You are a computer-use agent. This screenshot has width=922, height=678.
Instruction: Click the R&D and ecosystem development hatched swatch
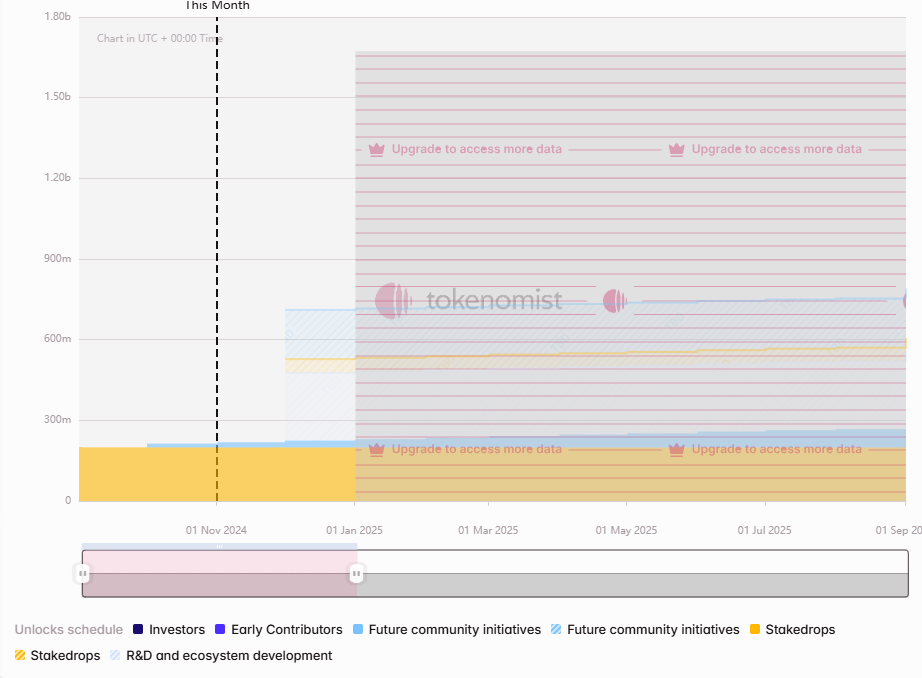pos(115,656)
